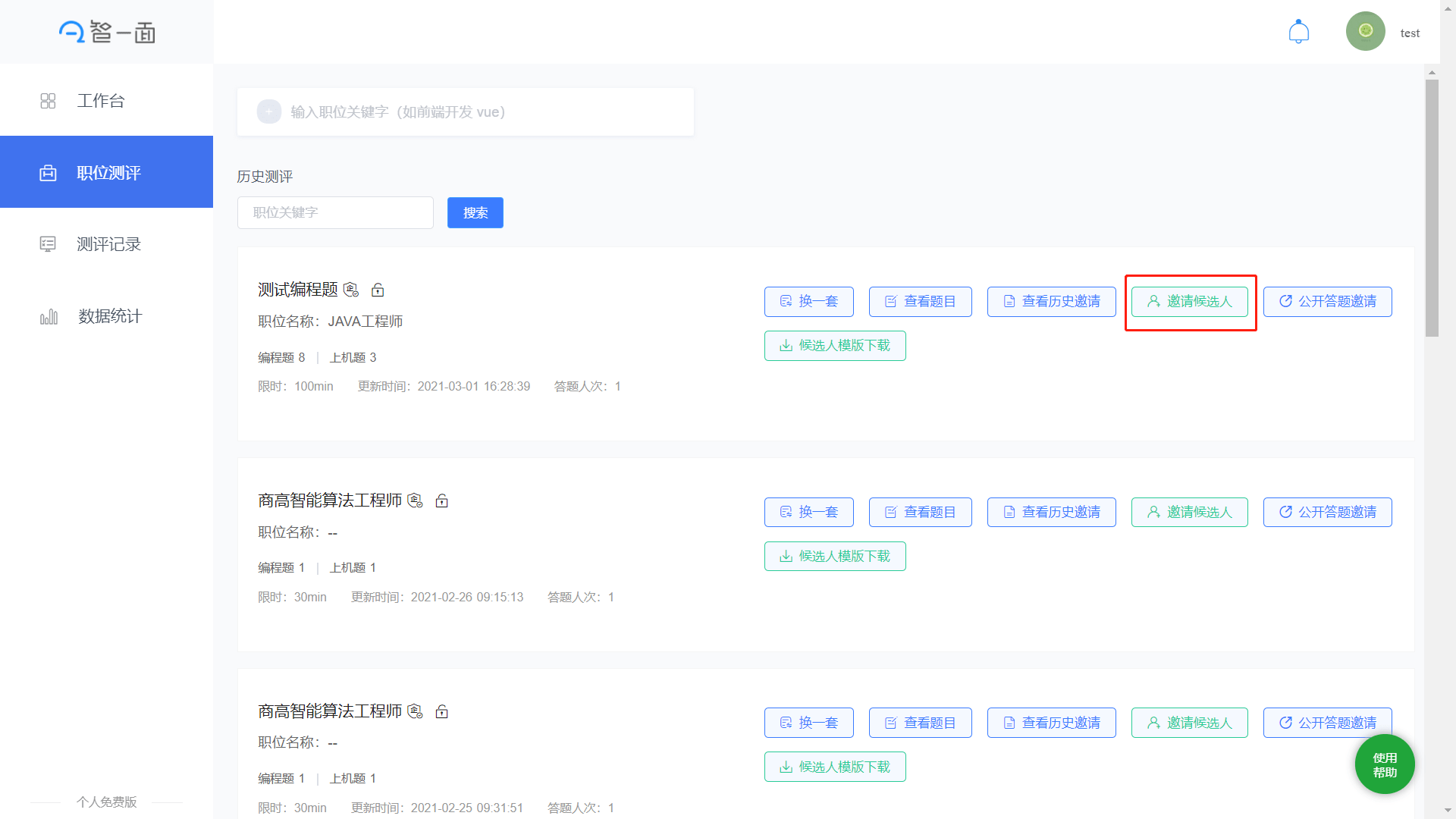
Task: Open 测评记录 in the sidebar
Action: click(x=106, y=244)
